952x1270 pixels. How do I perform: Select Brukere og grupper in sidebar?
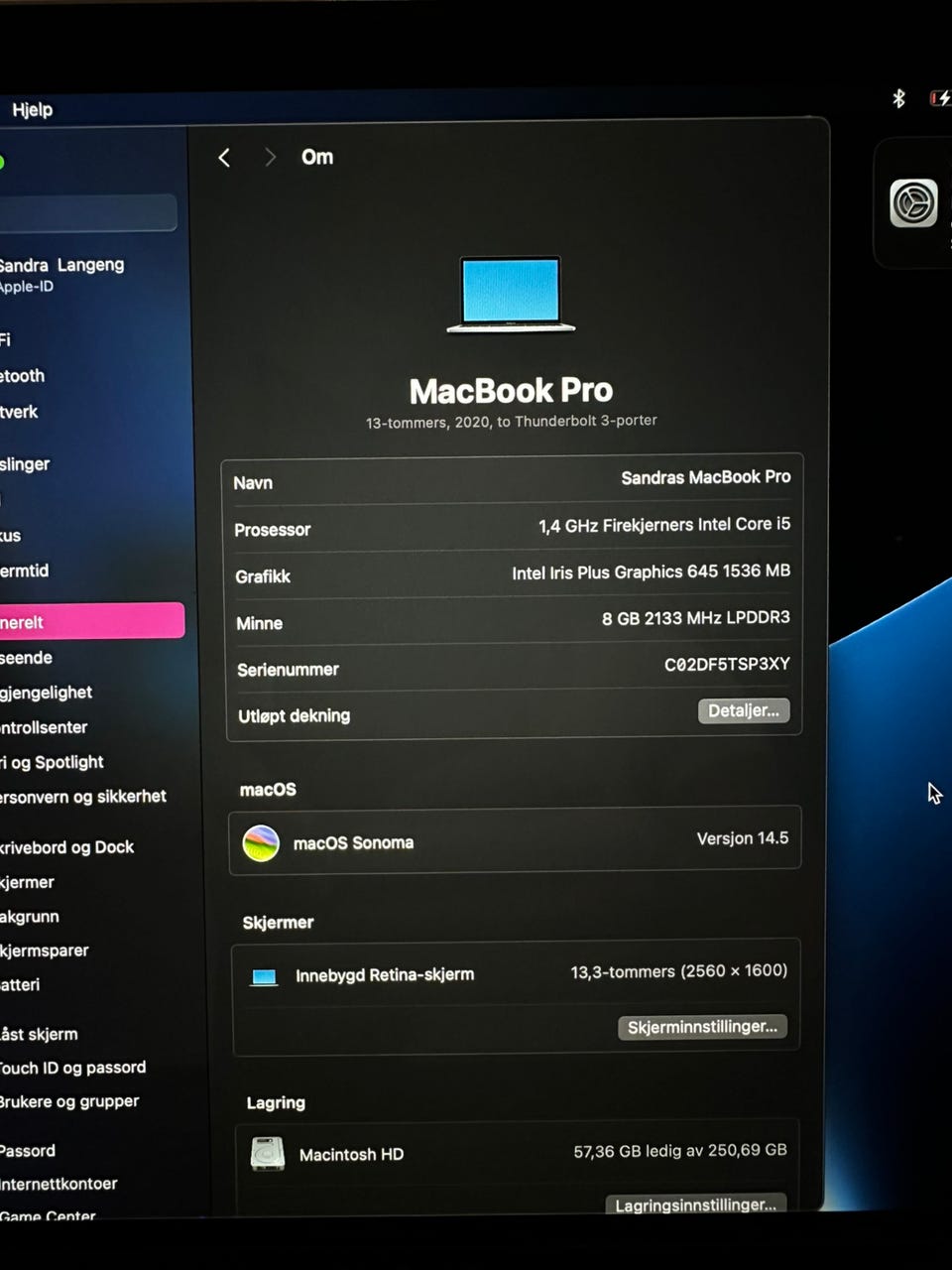(69, 1101)
